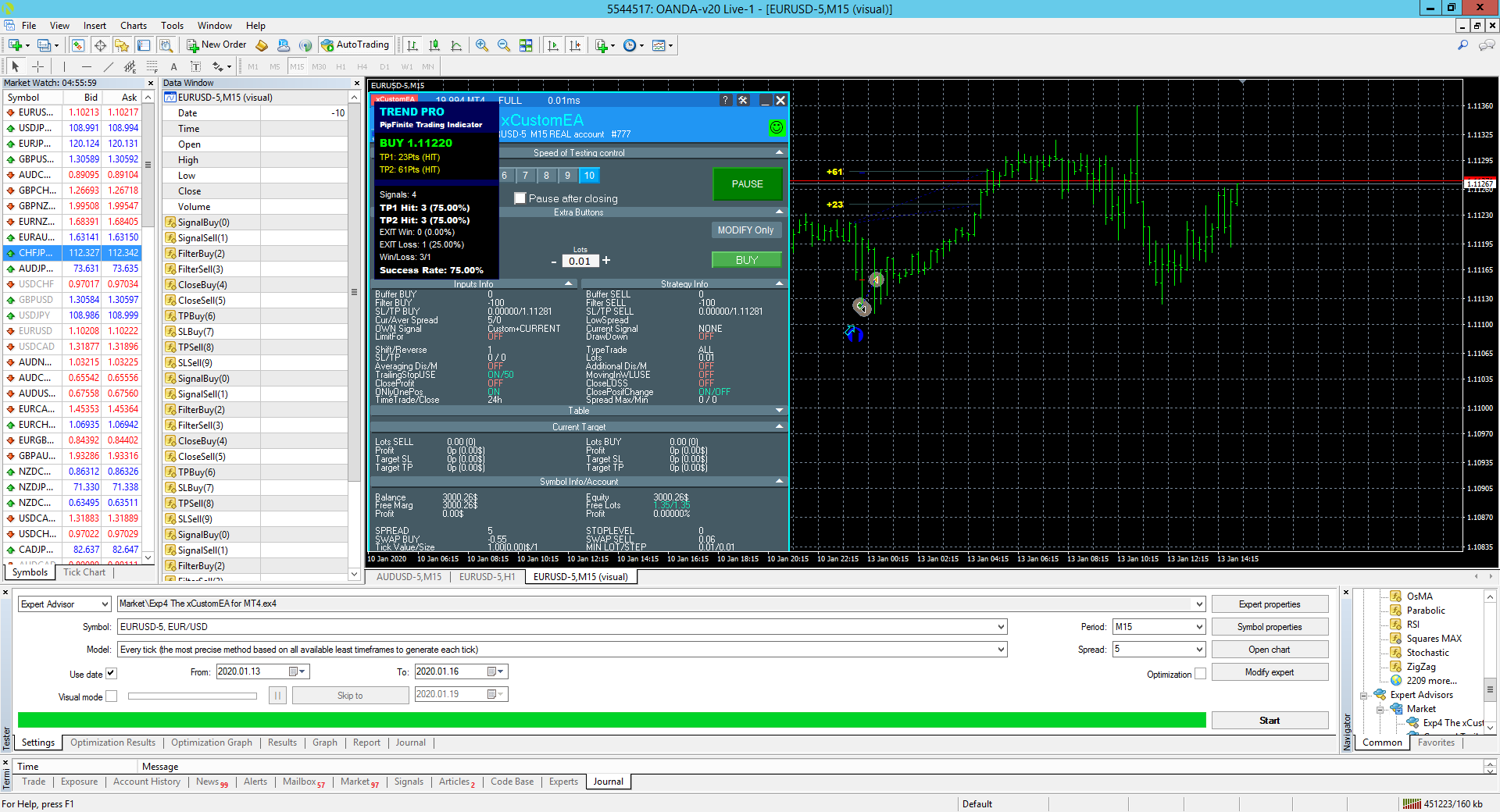Select the draw vertical line tool
Viewport: 1500px width, 812px height.
64,66
